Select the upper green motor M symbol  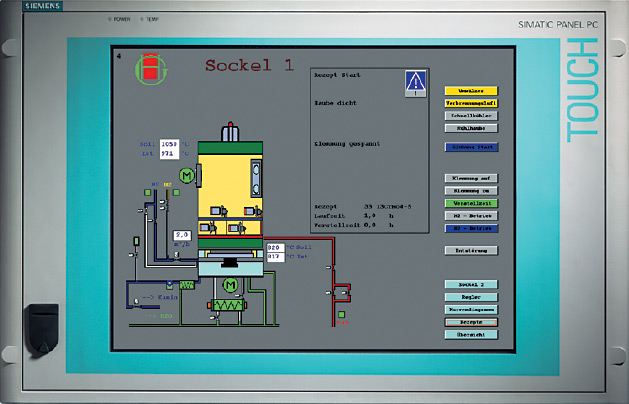[x=187, y=176]
